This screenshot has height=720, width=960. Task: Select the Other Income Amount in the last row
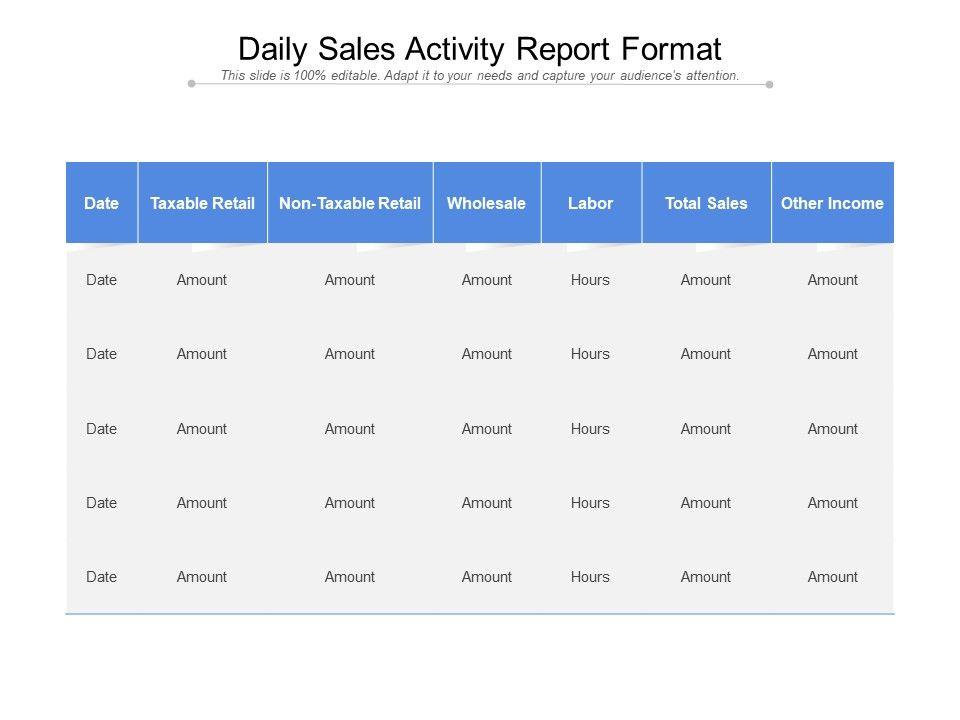pyautogui.click(x=833, y=577)
